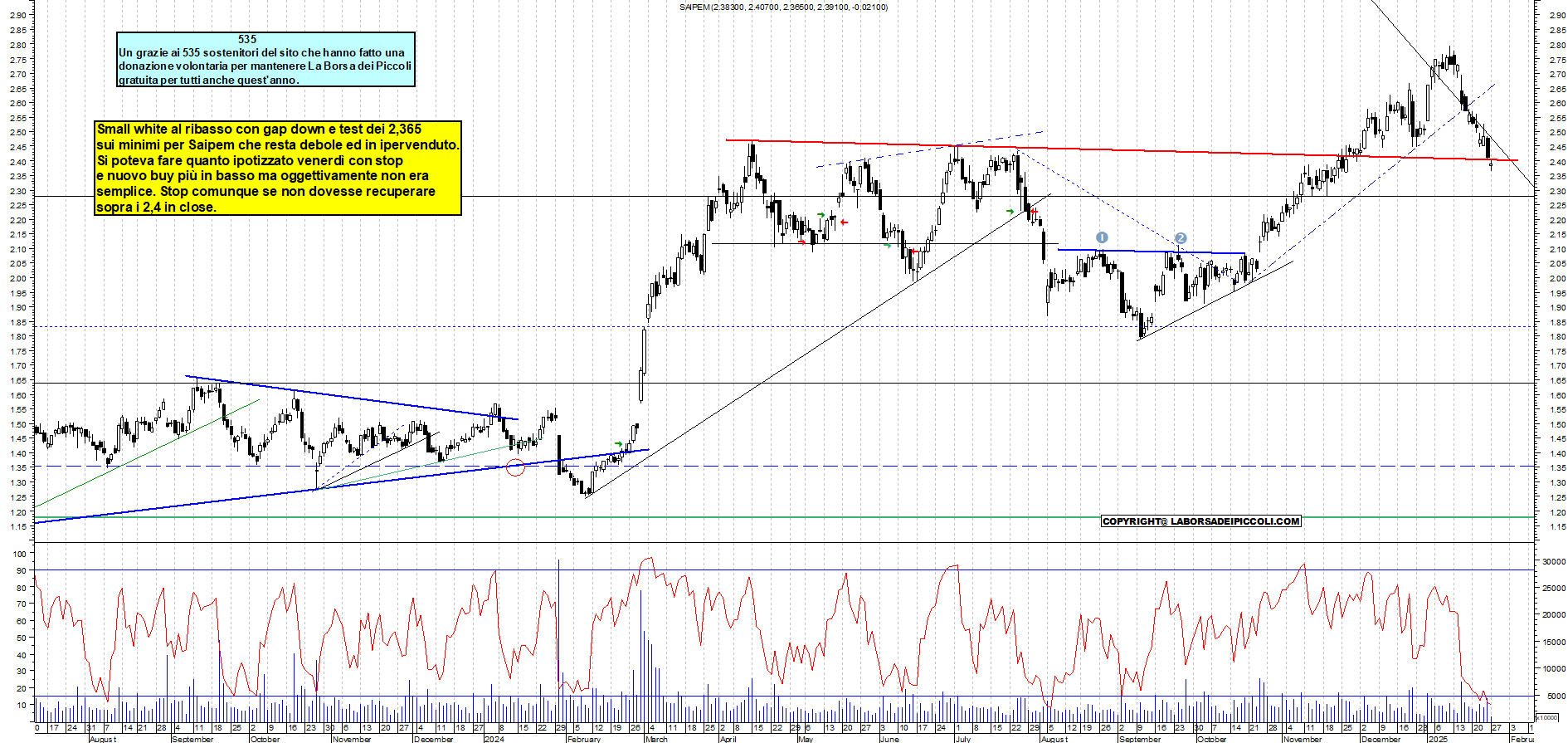Image resolution: width=1568 pixels, height=743 pixels.
Task: Click the 30000 volume scale value
Action: 1554,562
